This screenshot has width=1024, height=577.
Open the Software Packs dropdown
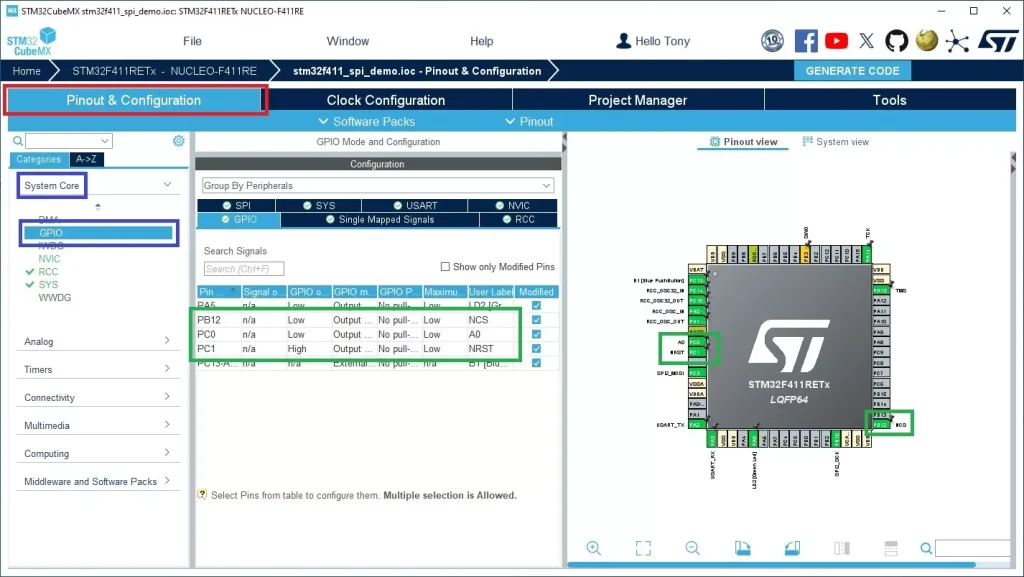(x=365, y=121)
